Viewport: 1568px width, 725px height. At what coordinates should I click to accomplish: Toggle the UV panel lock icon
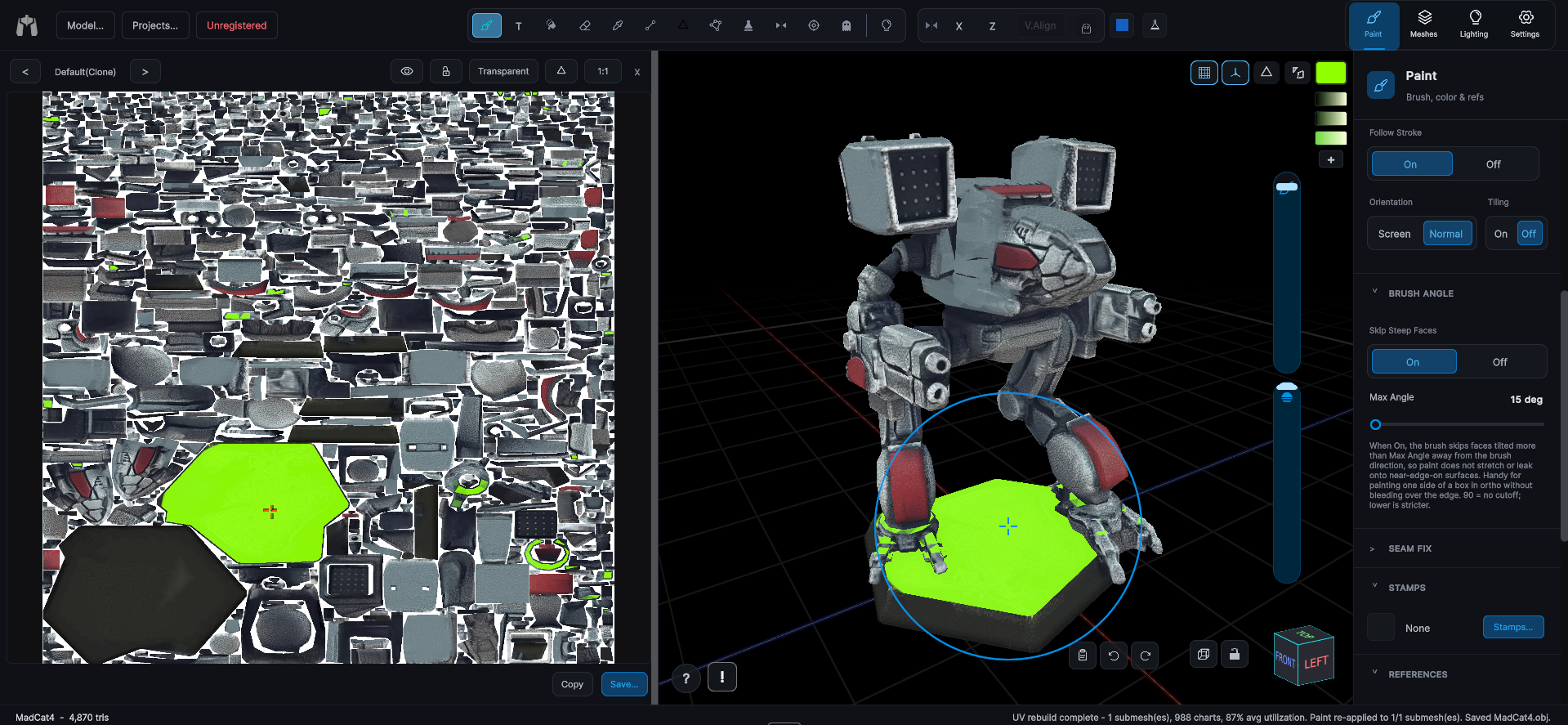click(x=446, y=71)
